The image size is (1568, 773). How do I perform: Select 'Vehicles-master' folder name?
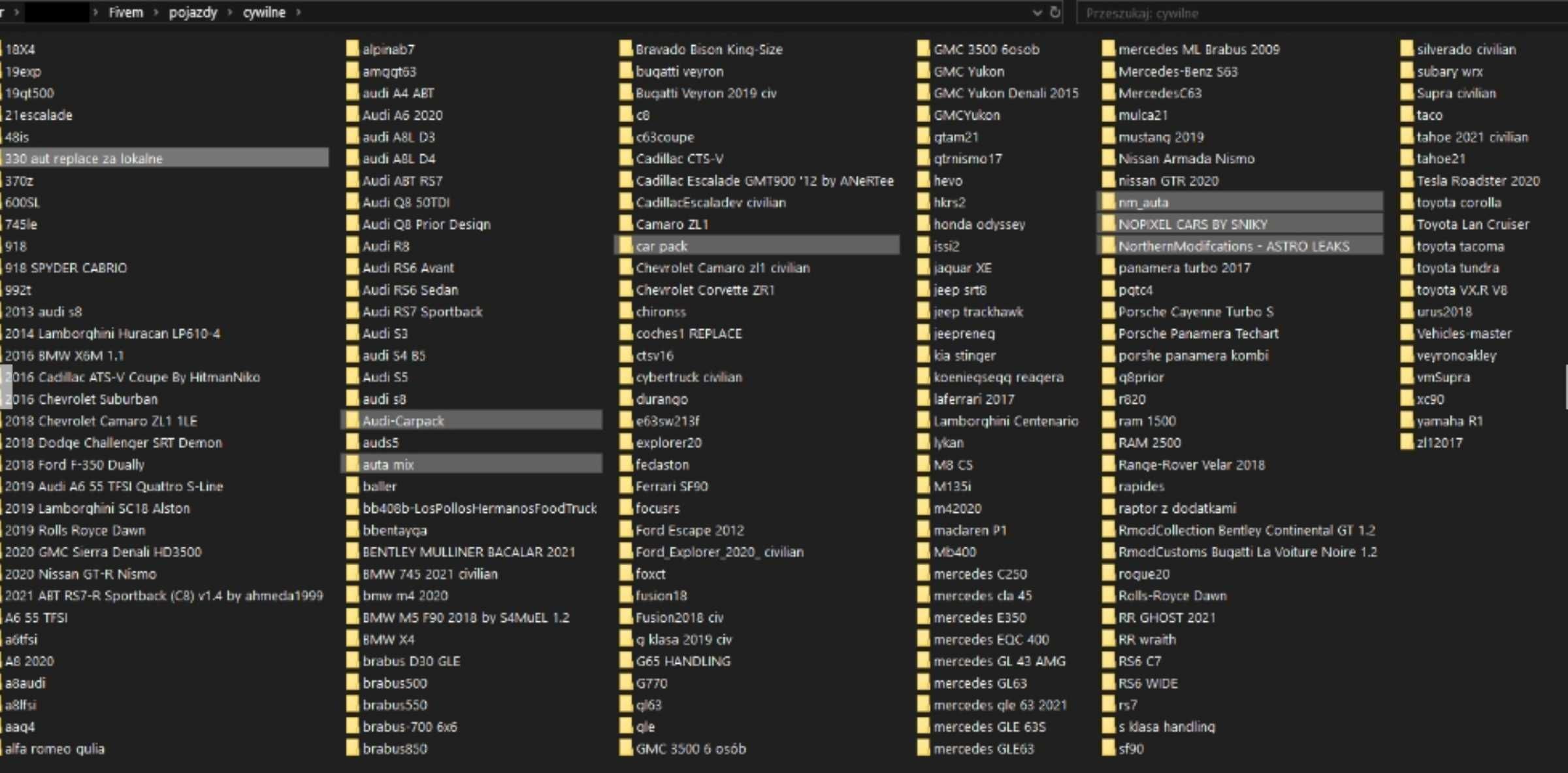tap(1464, 333)
